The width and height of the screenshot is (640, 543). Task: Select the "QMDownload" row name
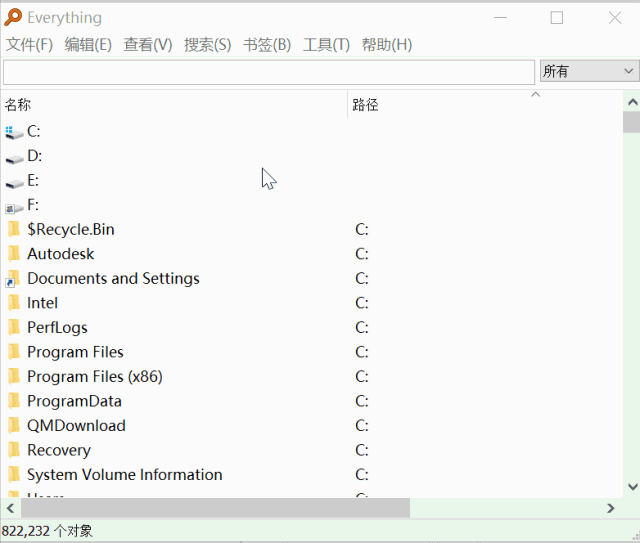pyautogui.click(x=76, y=425)
